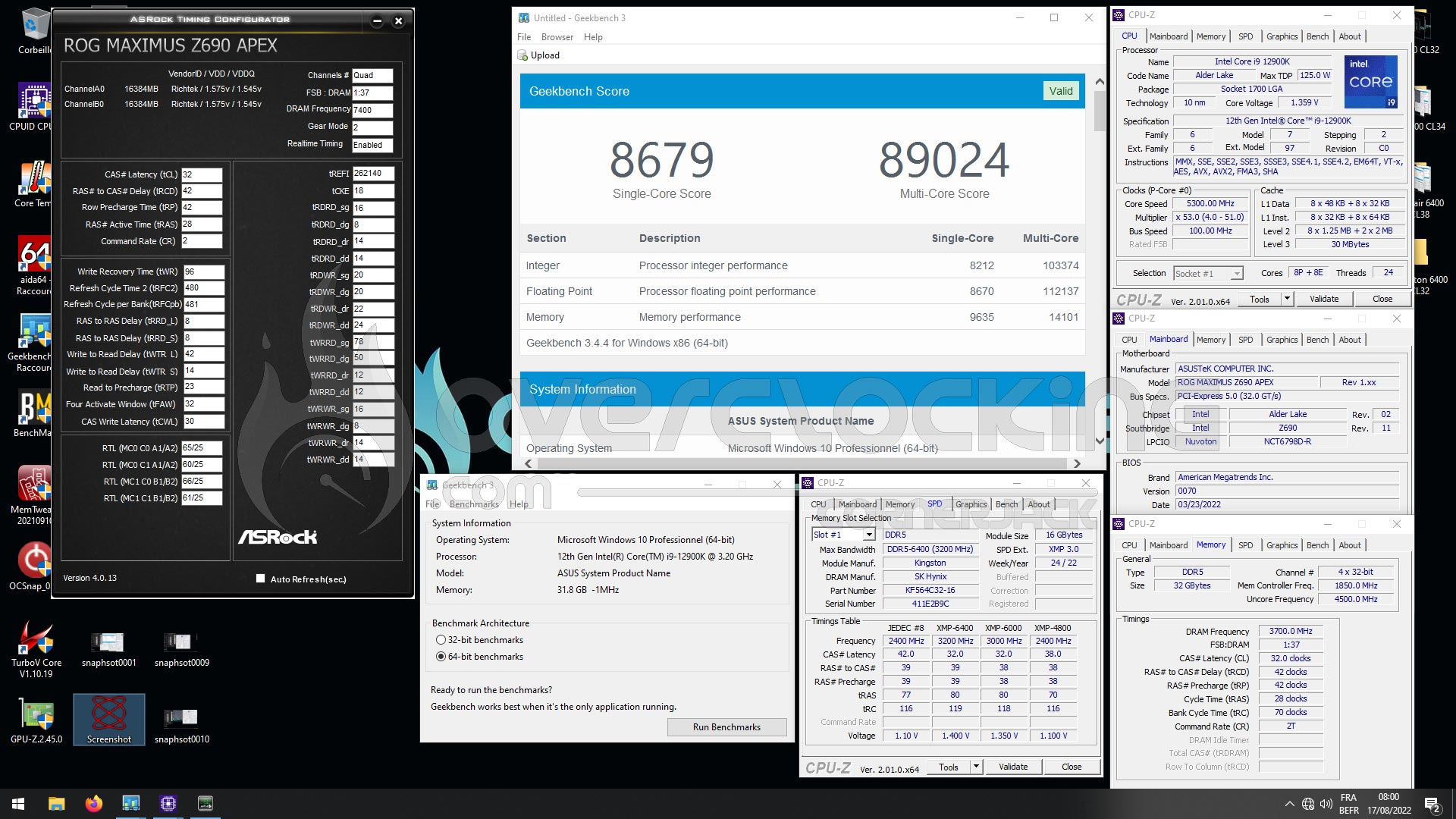Select the Screenshot desktop icon
Viewport: 1456px width, 819px height.
(109, 719)
